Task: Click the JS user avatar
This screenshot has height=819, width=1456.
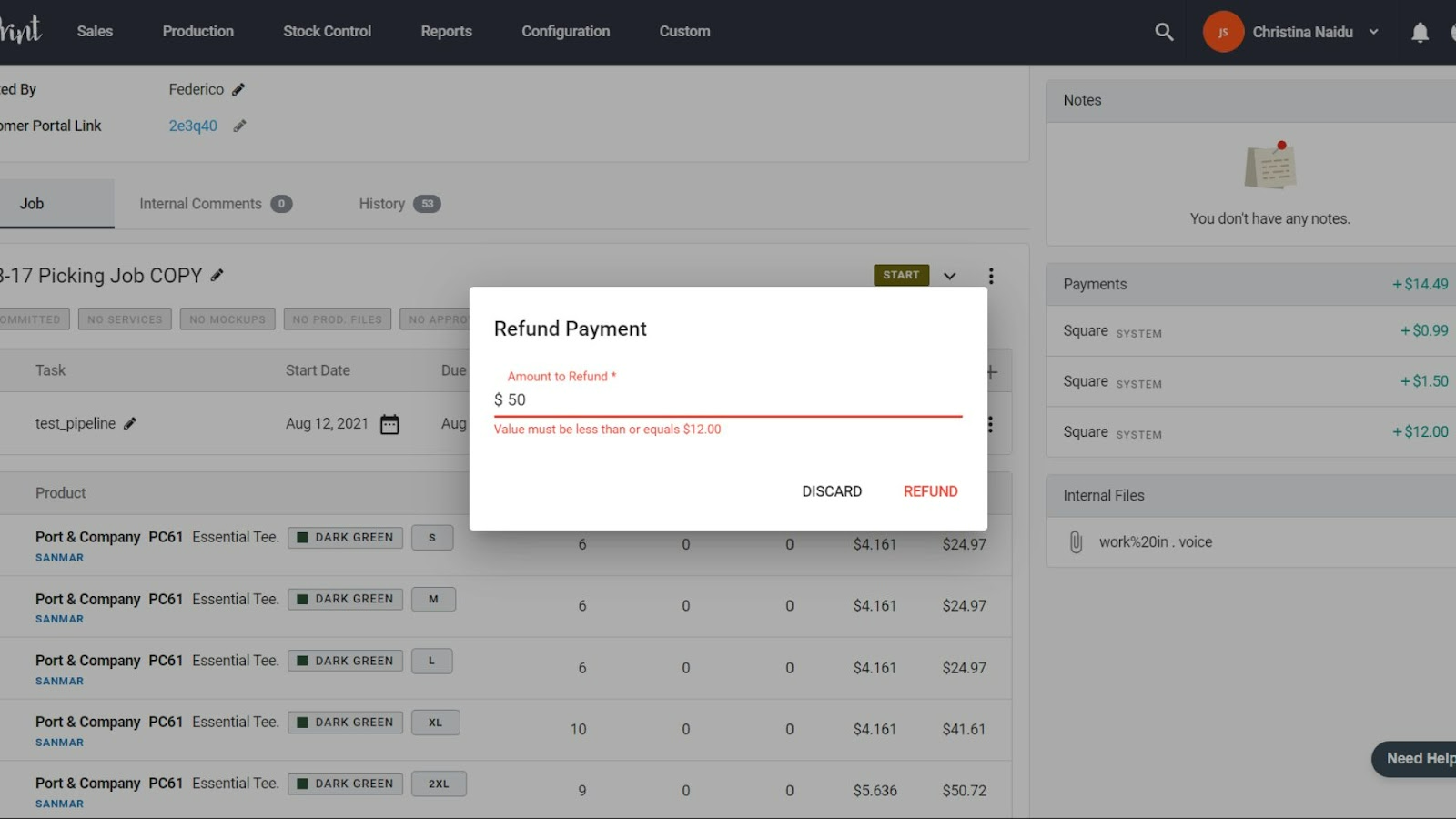Action: coord(1223,32)
